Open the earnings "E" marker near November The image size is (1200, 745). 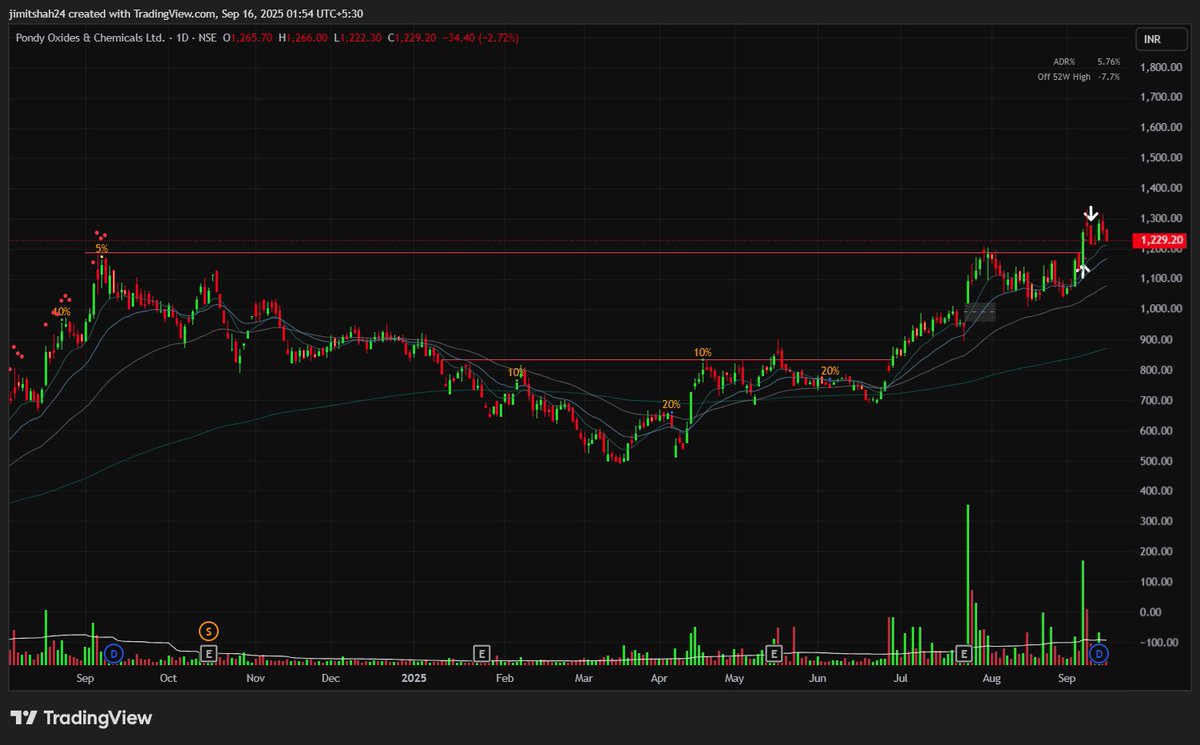[x=209, y=653]
